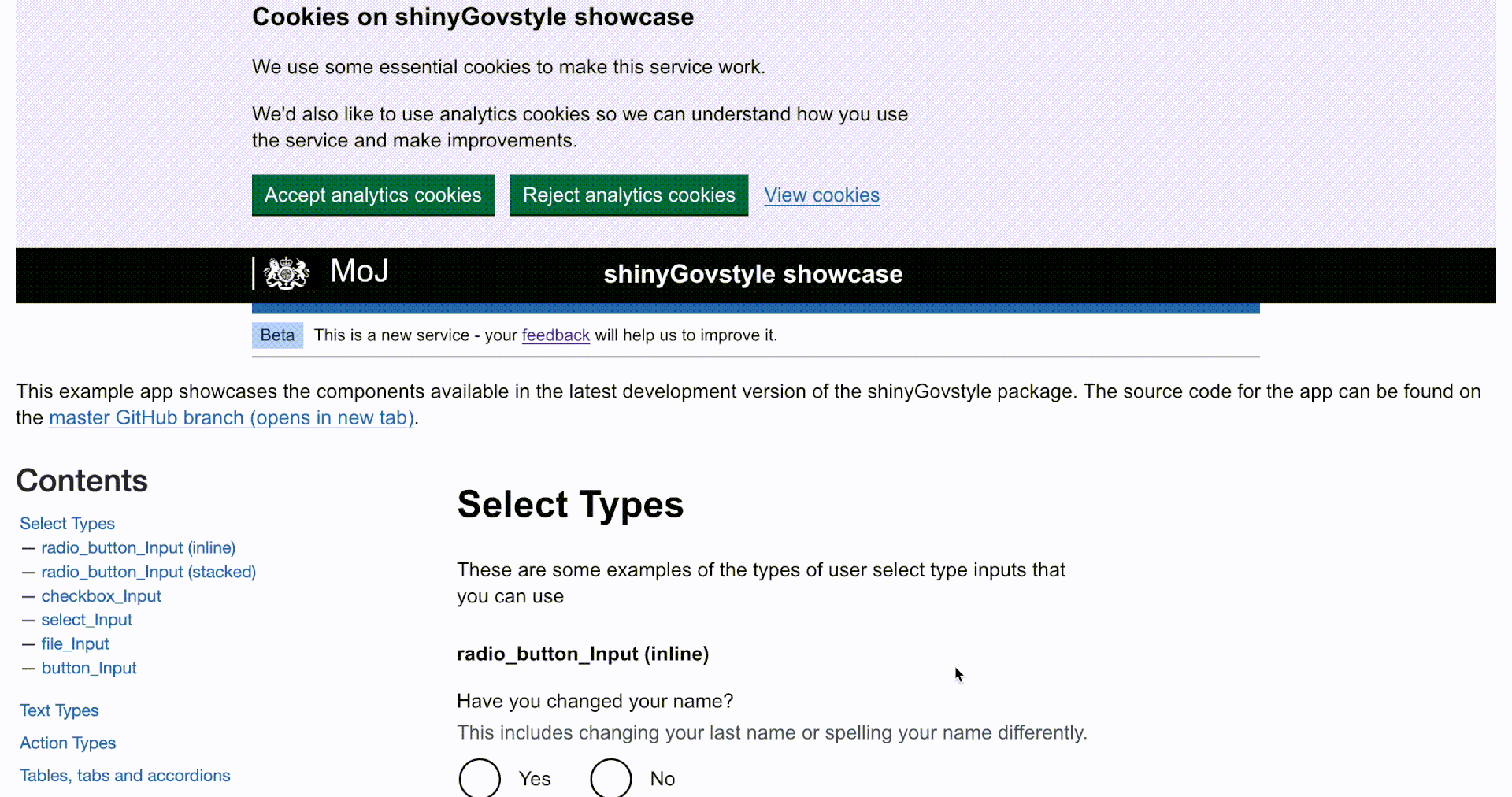This screenshot has width=1512, height=797.
Task: Click the Select Types heading
Action: (570, 504)
